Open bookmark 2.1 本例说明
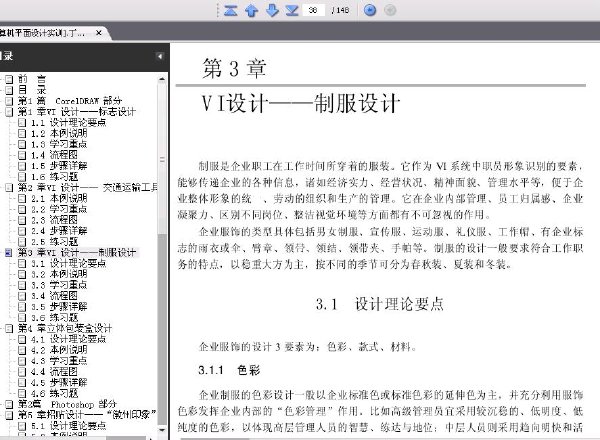600x440 pixels. 59,198
